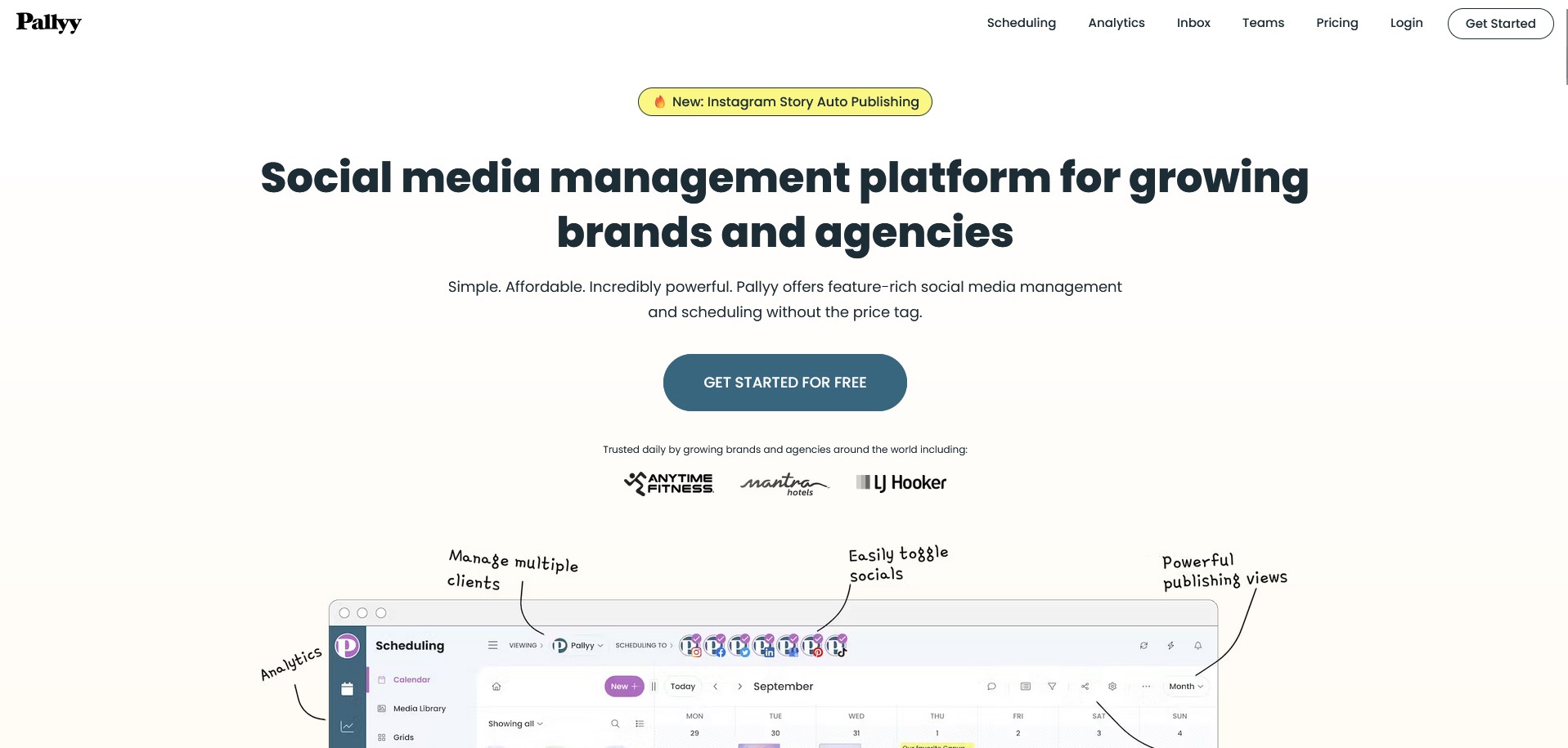Open Grids in Scheduling menu

[x=396, y=737]
